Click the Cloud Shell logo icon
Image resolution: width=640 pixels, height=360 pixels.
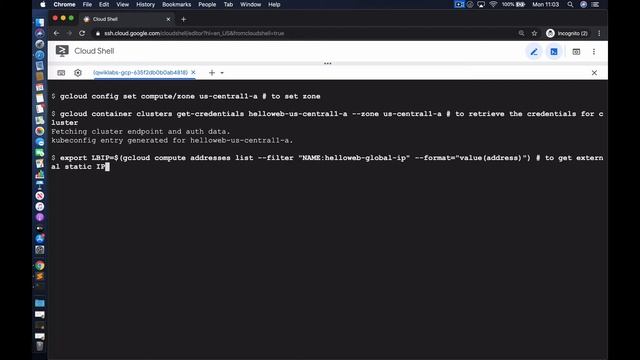(x=62, y=51)
